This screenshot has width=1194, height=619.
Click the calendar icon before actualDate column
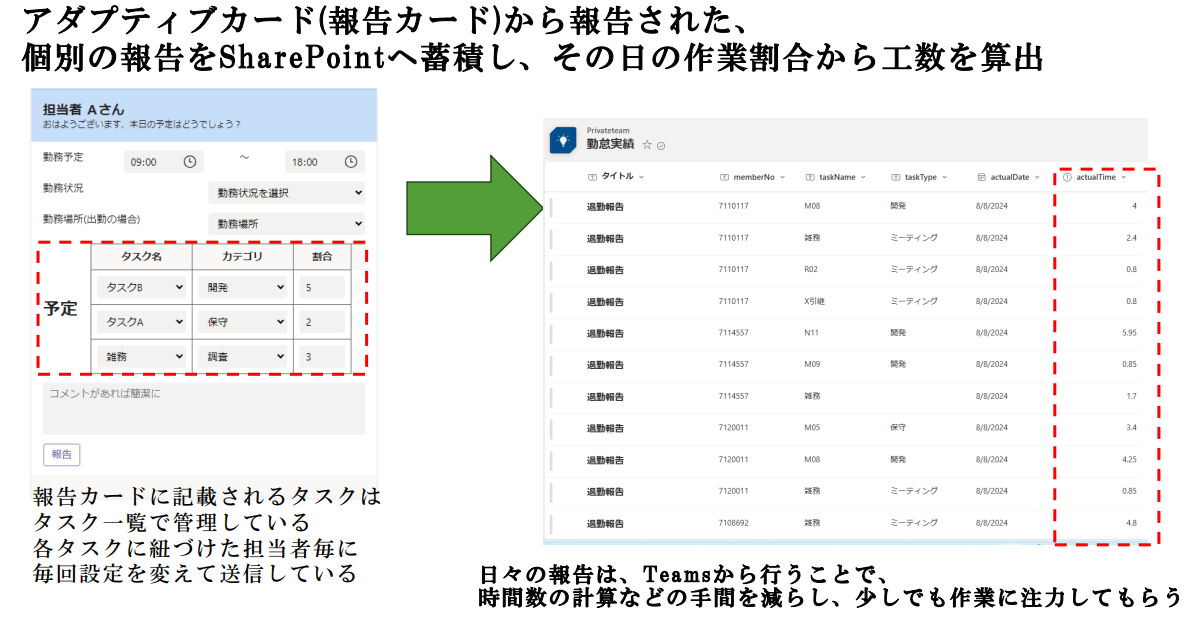(x=982, y=177)
